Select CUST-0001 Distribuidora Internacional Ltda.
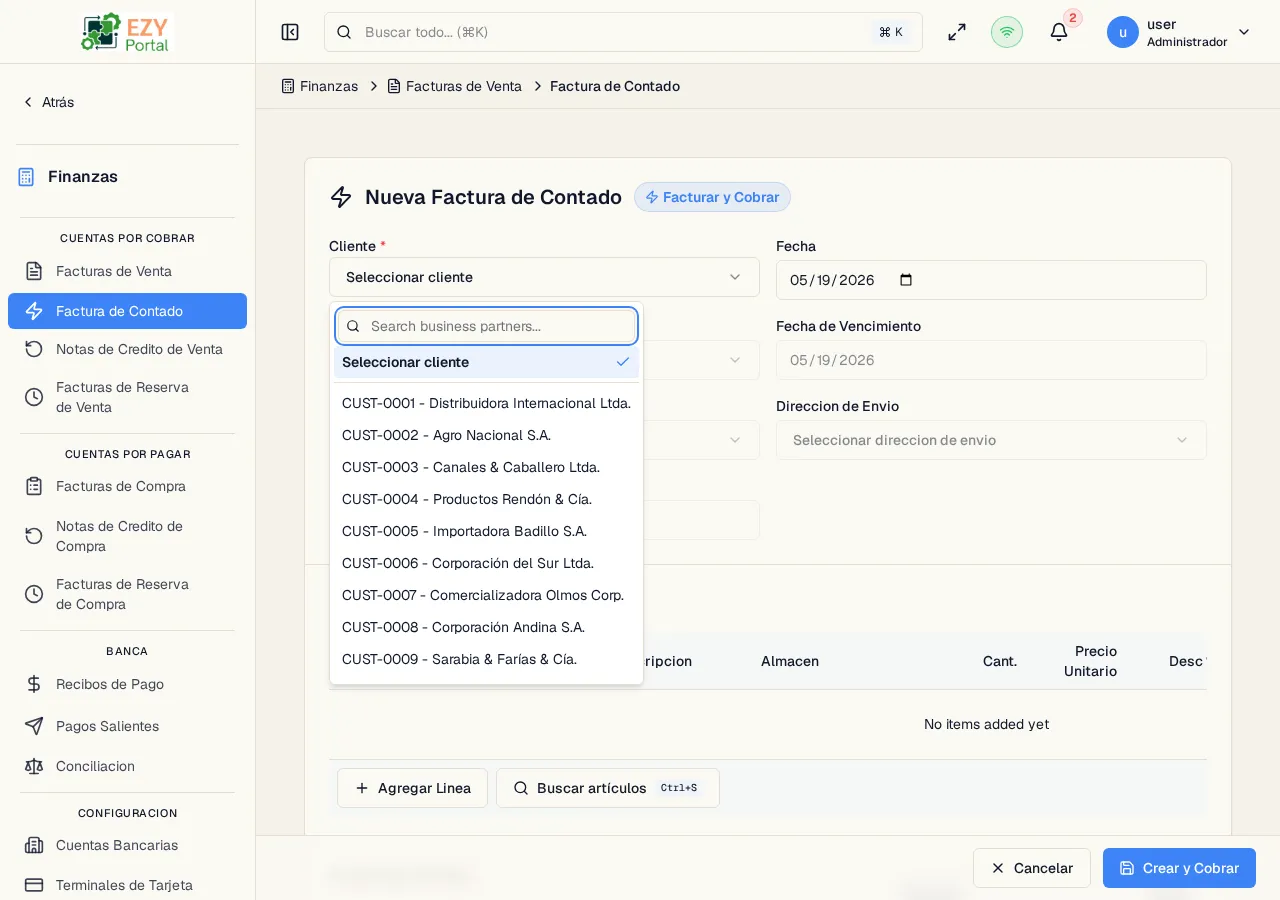Screen dimensions: 1280x900 (x=486, y=403)
